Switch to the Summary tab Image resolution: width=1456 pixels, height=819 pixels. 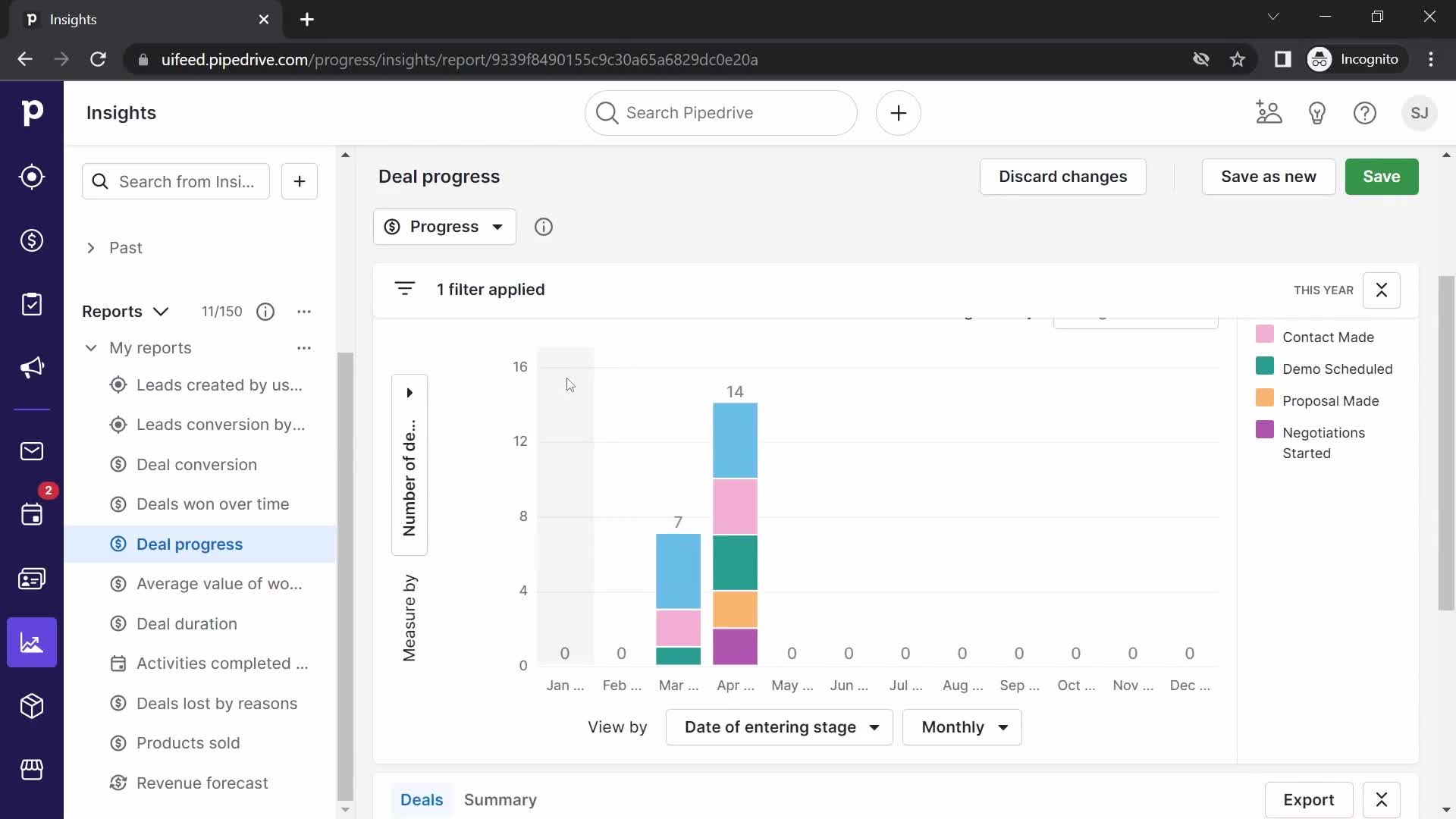(501, 799)
